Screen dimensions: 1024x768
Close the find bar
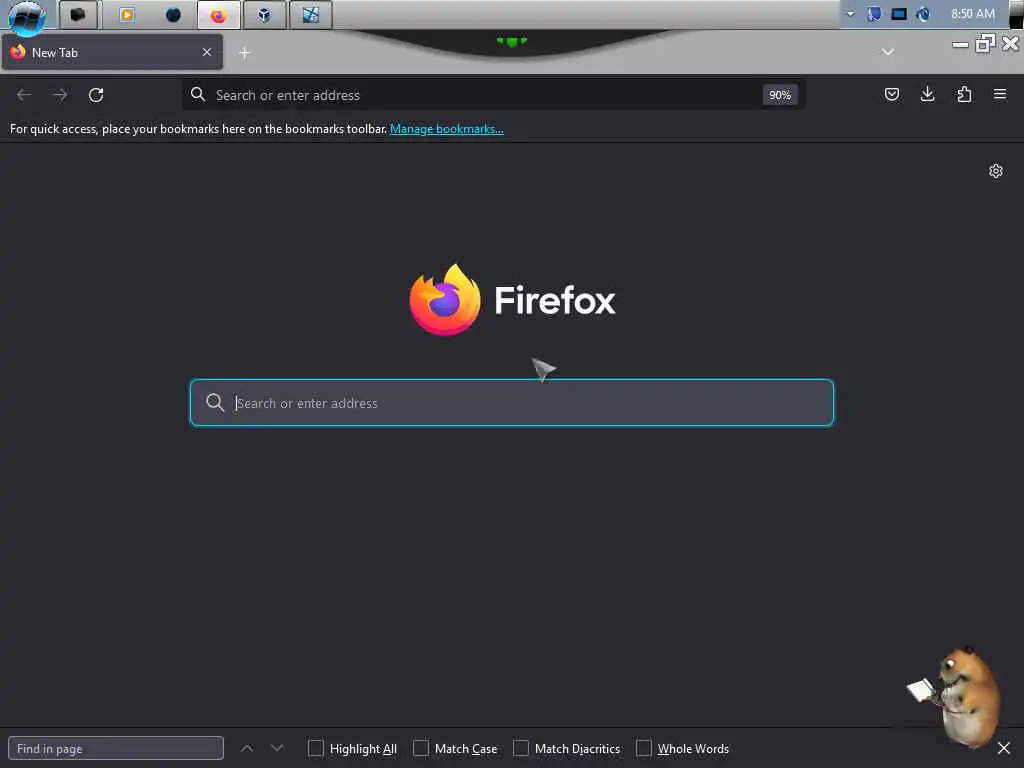click(1004, 748)
